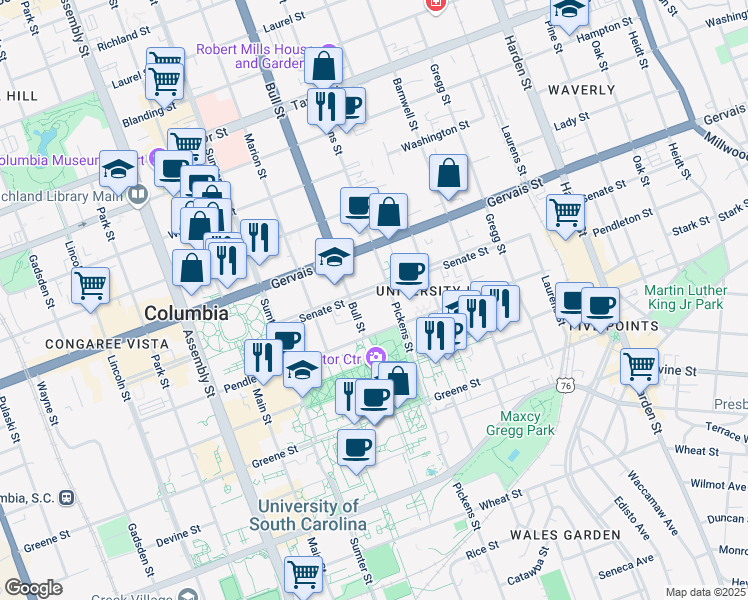The height and width of the screenshot is (600, 748).
Task: Select the coffee cup marker above University of South Carolina
Action: pyautogui.click(x=356, y=448)
